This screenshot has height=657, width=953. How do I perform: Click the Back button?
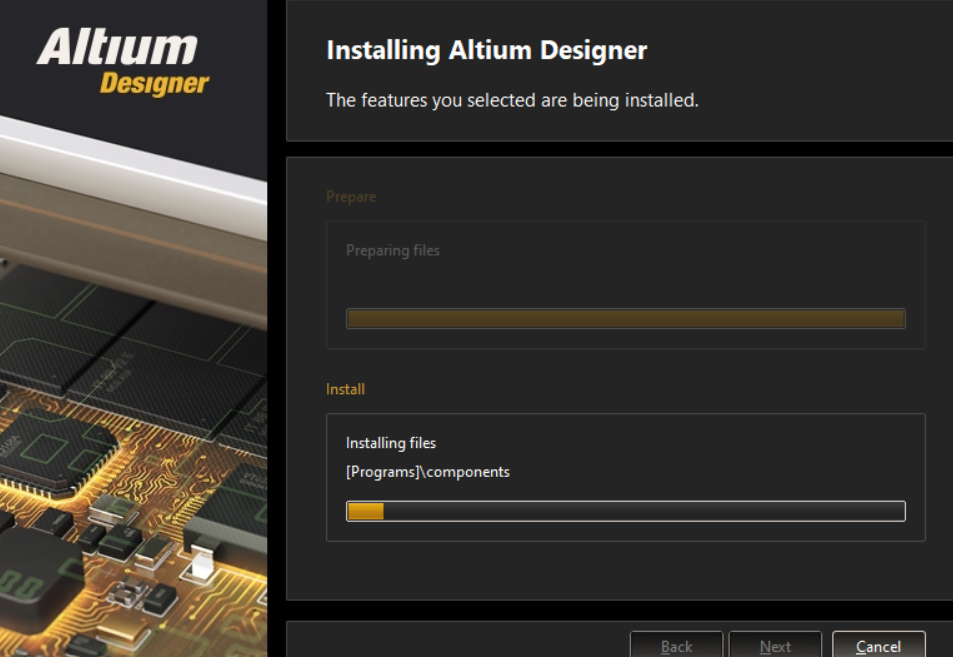[676, 644]
